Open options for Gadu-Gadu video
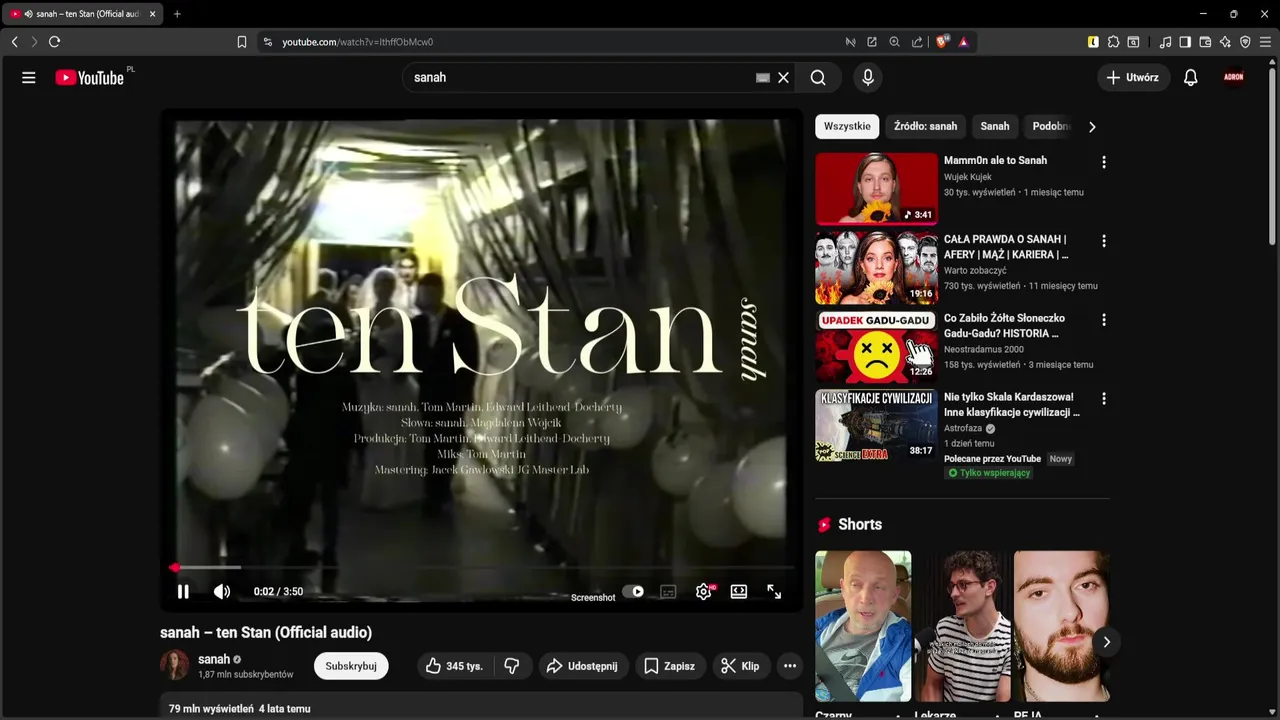Screen dimensions: 1280x720 click(1104, 320)
